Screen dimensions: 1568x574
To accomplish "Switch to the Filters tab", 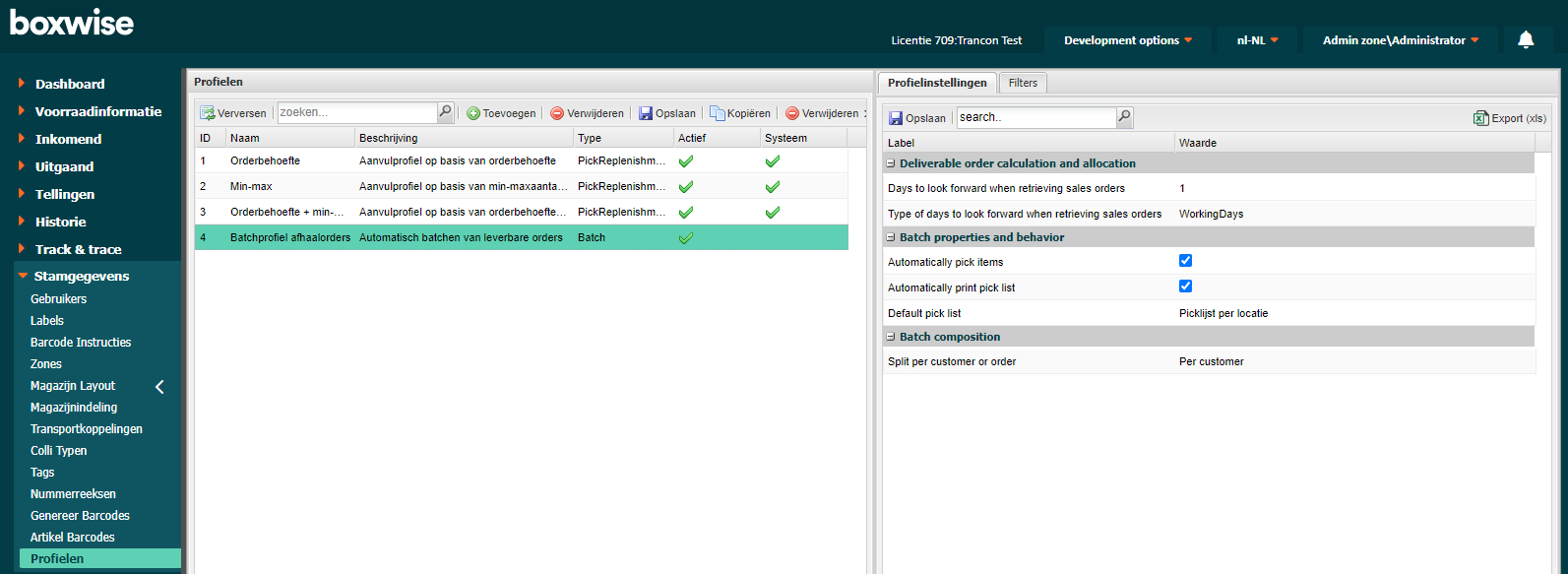I will [1023, 83].
